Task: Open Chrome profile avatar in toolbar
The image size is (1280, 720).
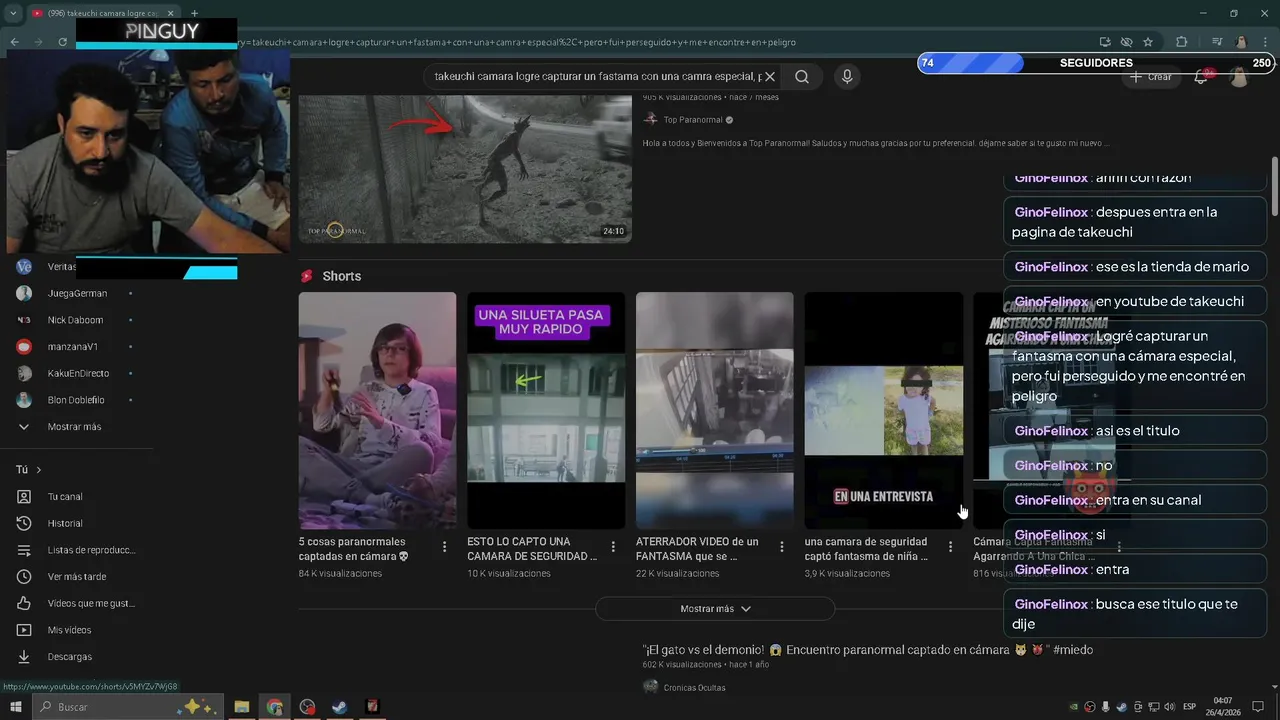Action: [1242, 42]
